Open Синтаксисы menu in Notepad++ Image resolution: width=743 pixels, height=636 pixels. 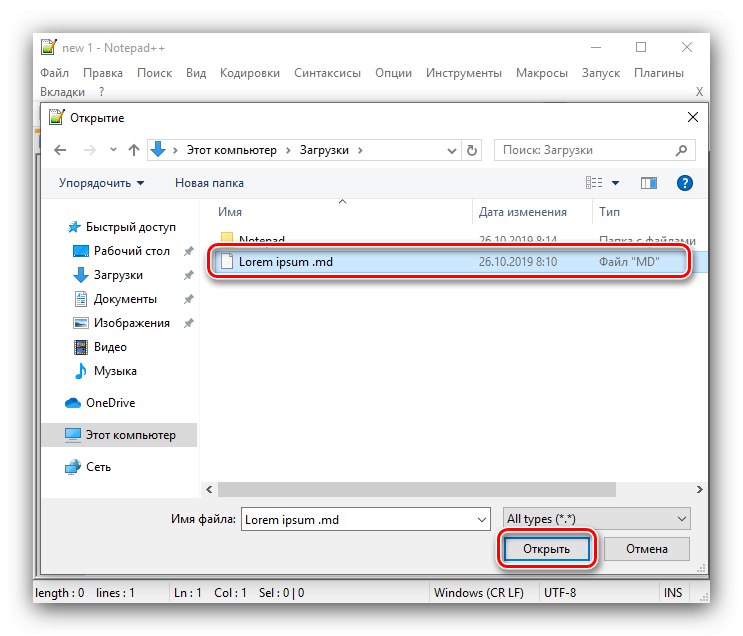(x=327, y=73)
